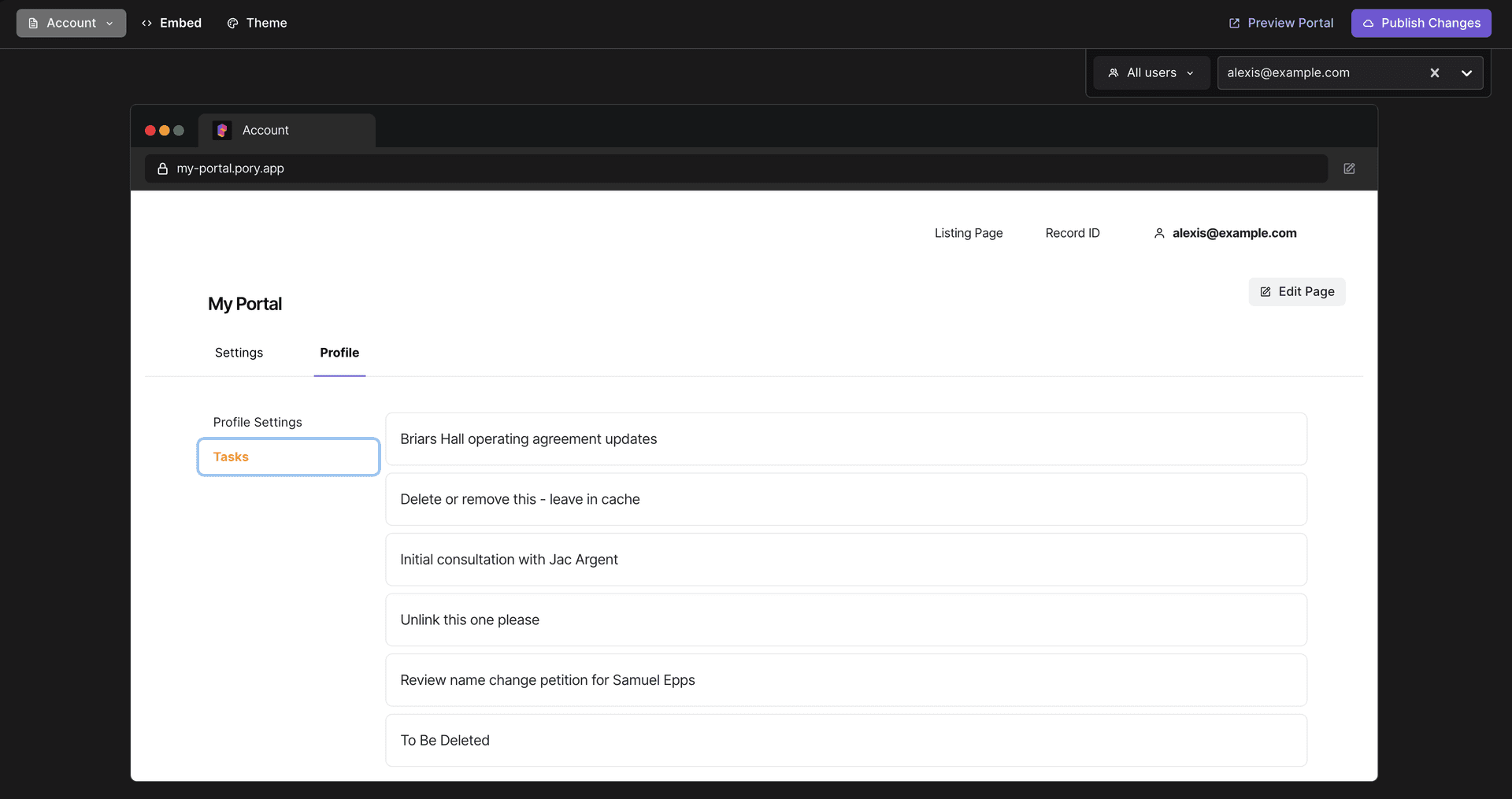Click the Edit Page button

coord(1297,291)
